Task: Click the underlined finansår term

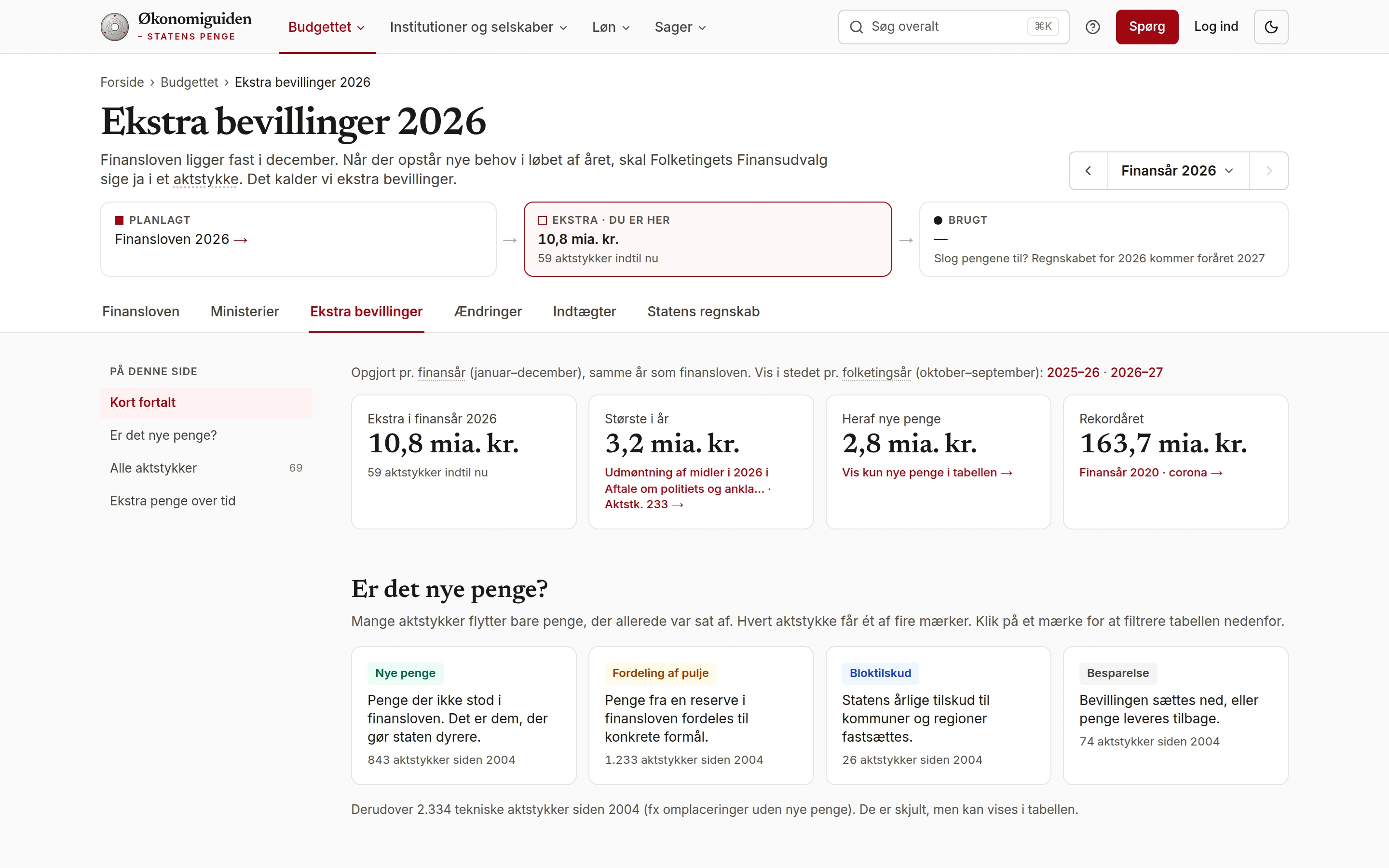Action: [441, 373]
